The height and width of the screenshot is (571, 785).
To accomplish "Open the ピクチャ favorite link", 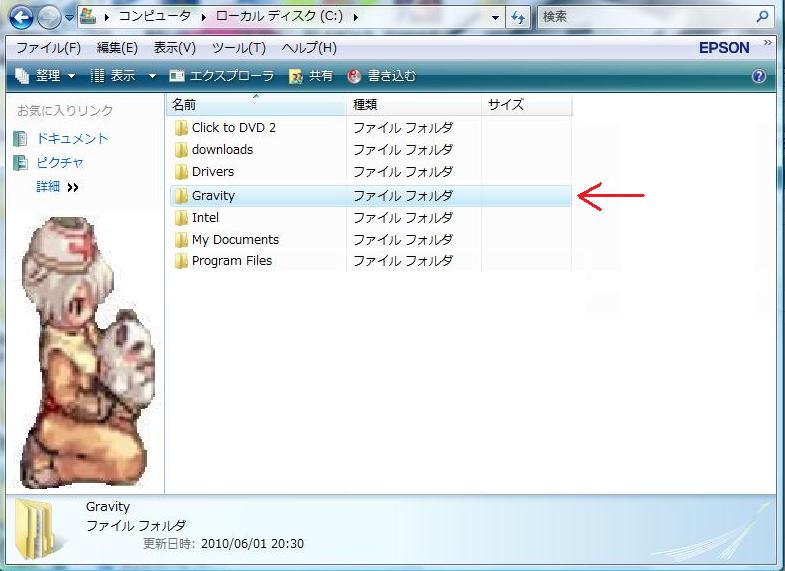I will [60, 163].
